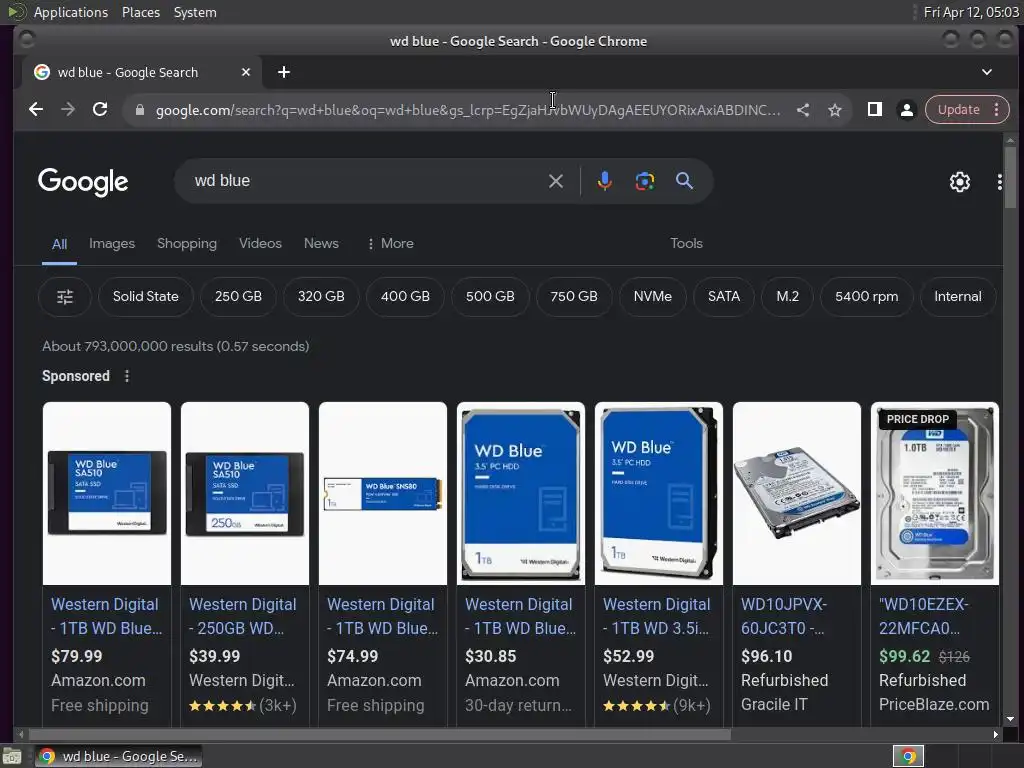Screen dimensions: 1024x768
Task: Open the search Tools options
Action: (x=686, y=243)
